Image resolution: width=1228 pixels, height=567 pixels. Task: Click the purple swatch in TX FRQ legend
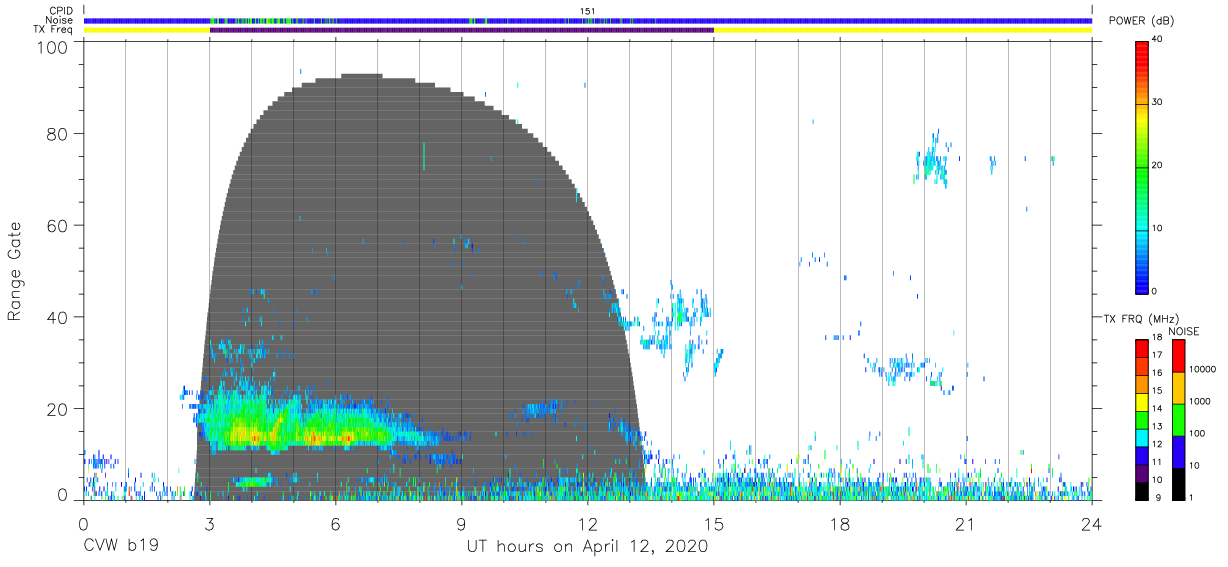[1141, 472]
